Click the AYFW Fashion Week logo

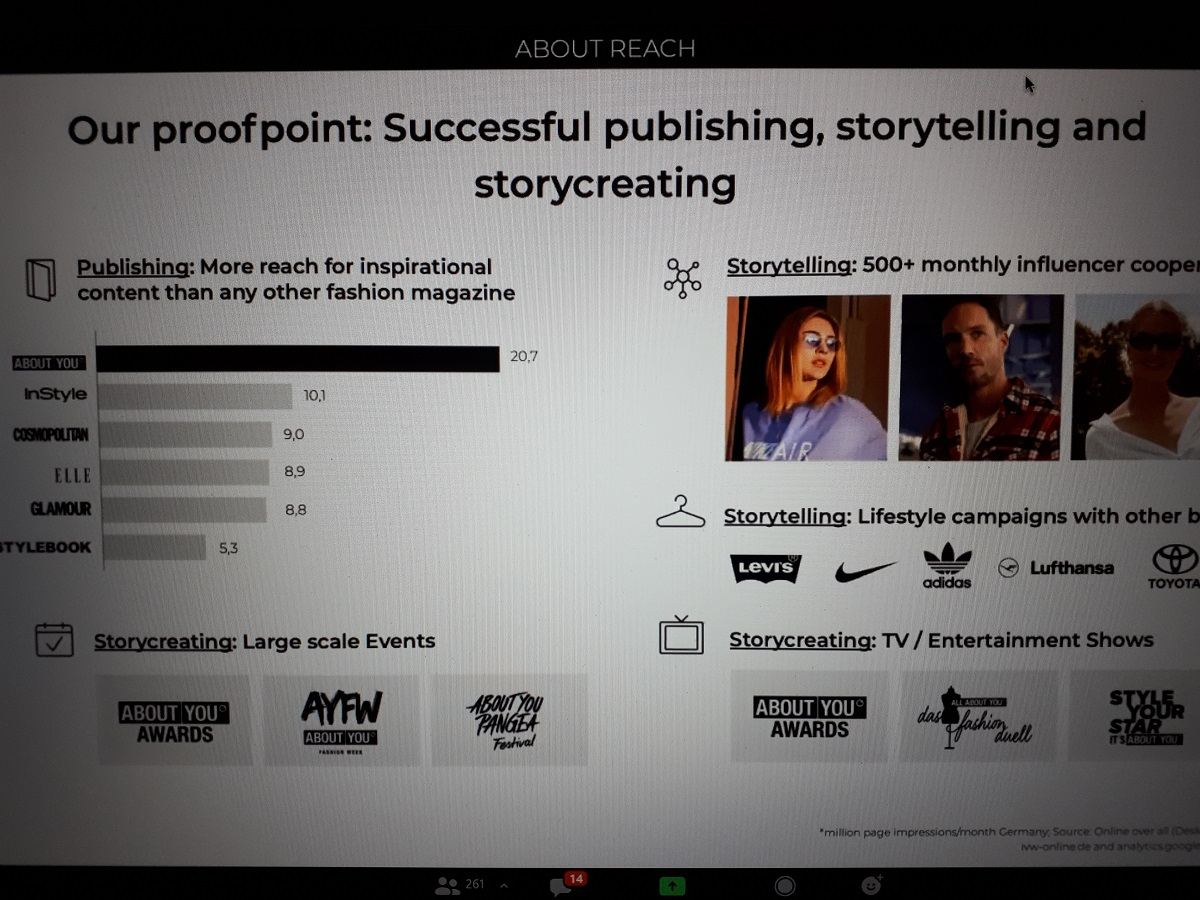click(x=342, y=721)
